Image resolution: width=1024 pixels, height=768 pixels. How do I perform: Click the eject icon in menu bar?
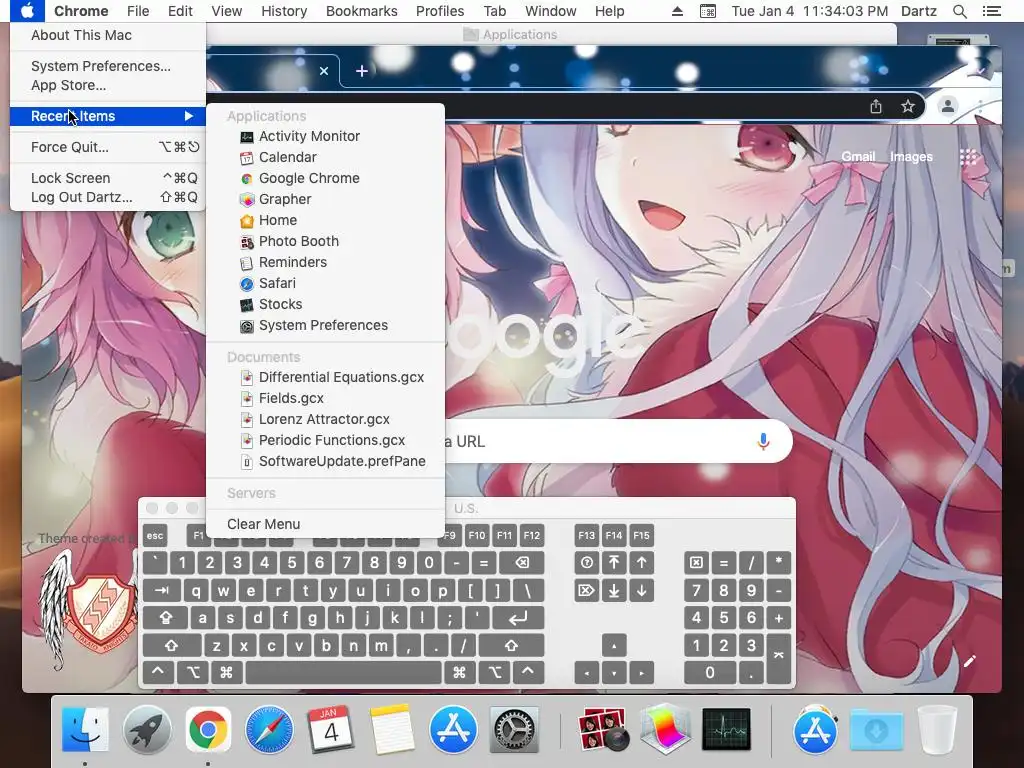coord(677,11)
